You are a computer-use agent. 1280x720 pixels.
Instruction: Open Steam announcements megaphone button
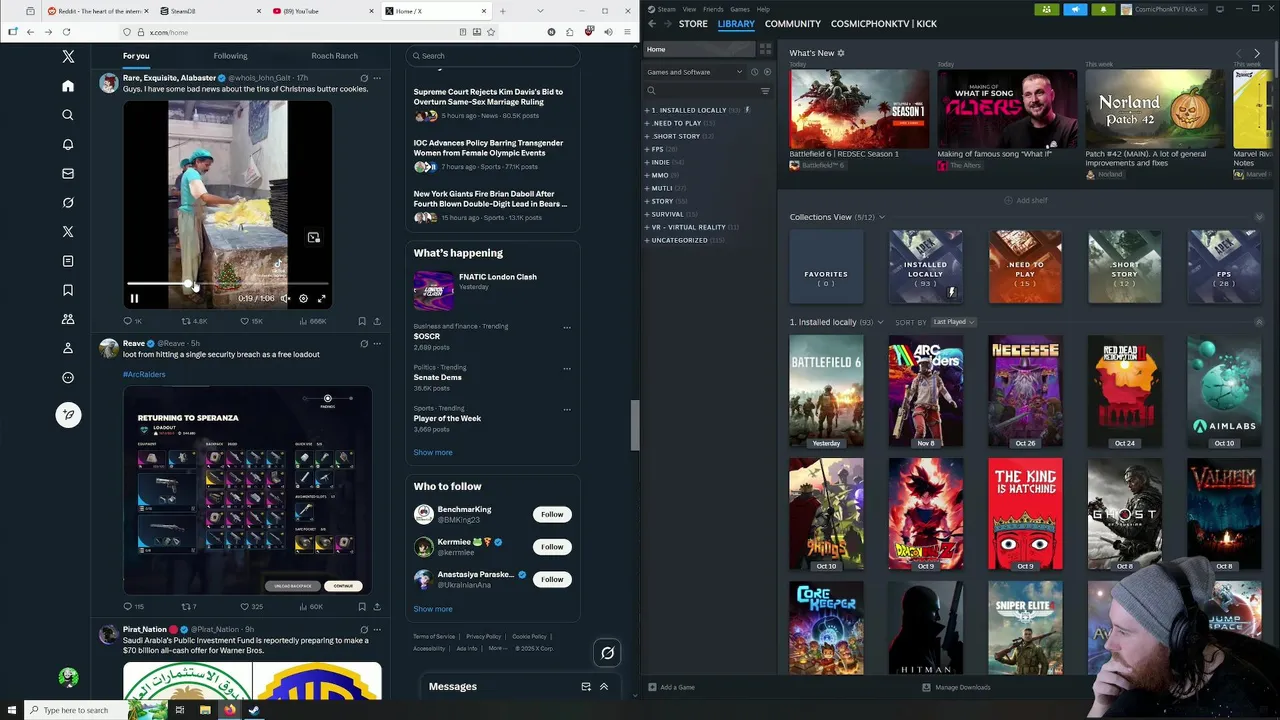point(1075,9)
